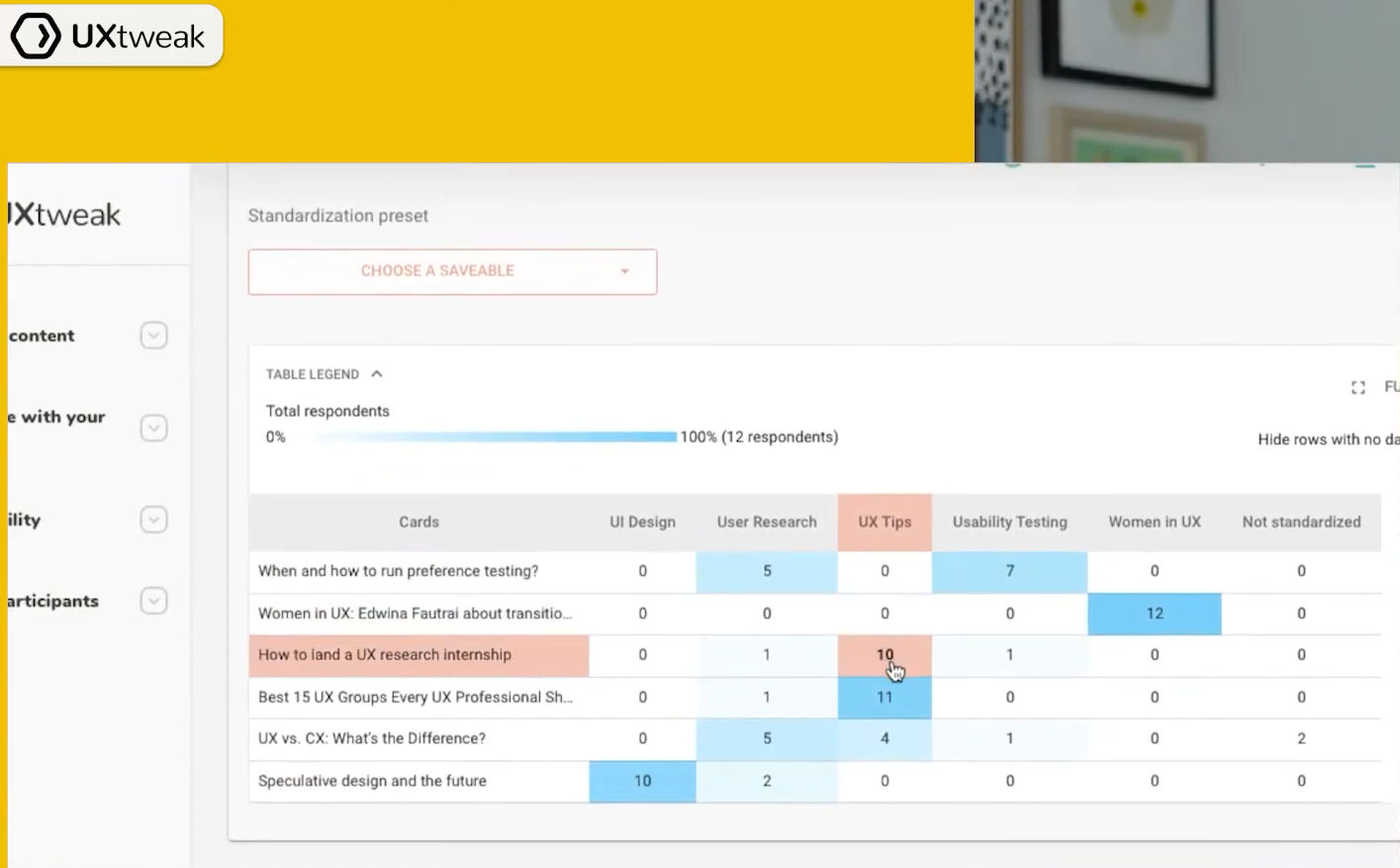Click Not standardized cell showing 2
The width and height of the screenshot is (1400, 868).
pos(1301,739)
